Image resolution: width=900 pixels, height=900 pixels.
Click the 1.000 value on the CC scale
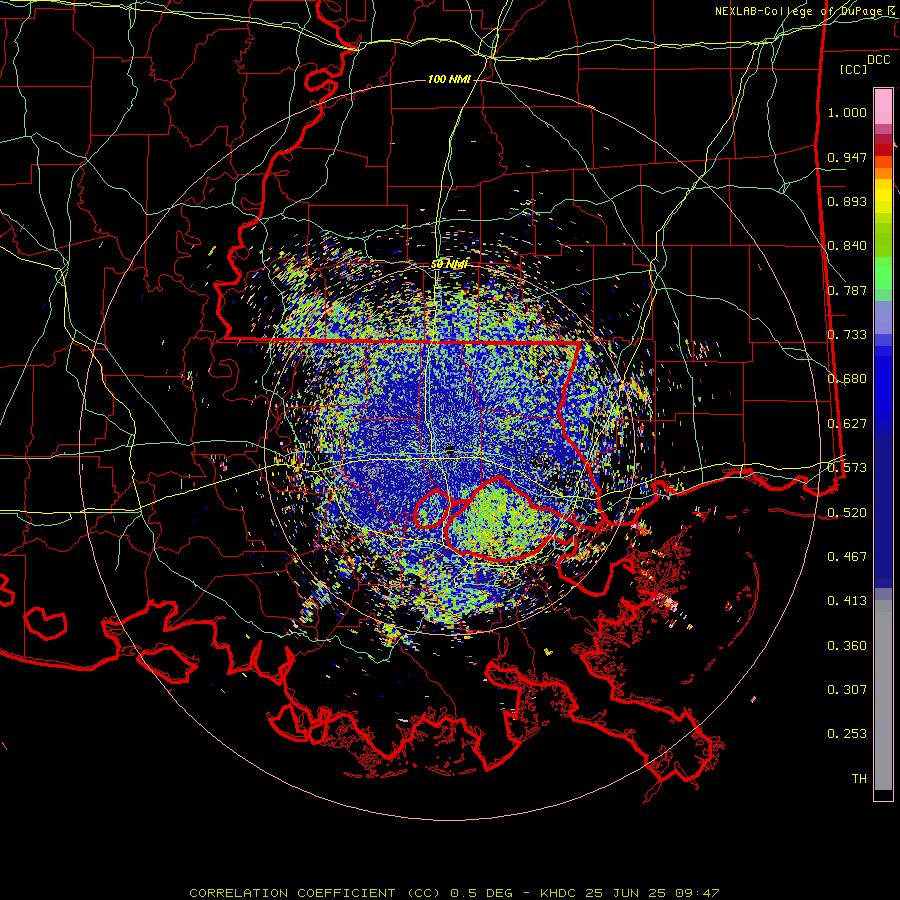[x=847, y=112]
